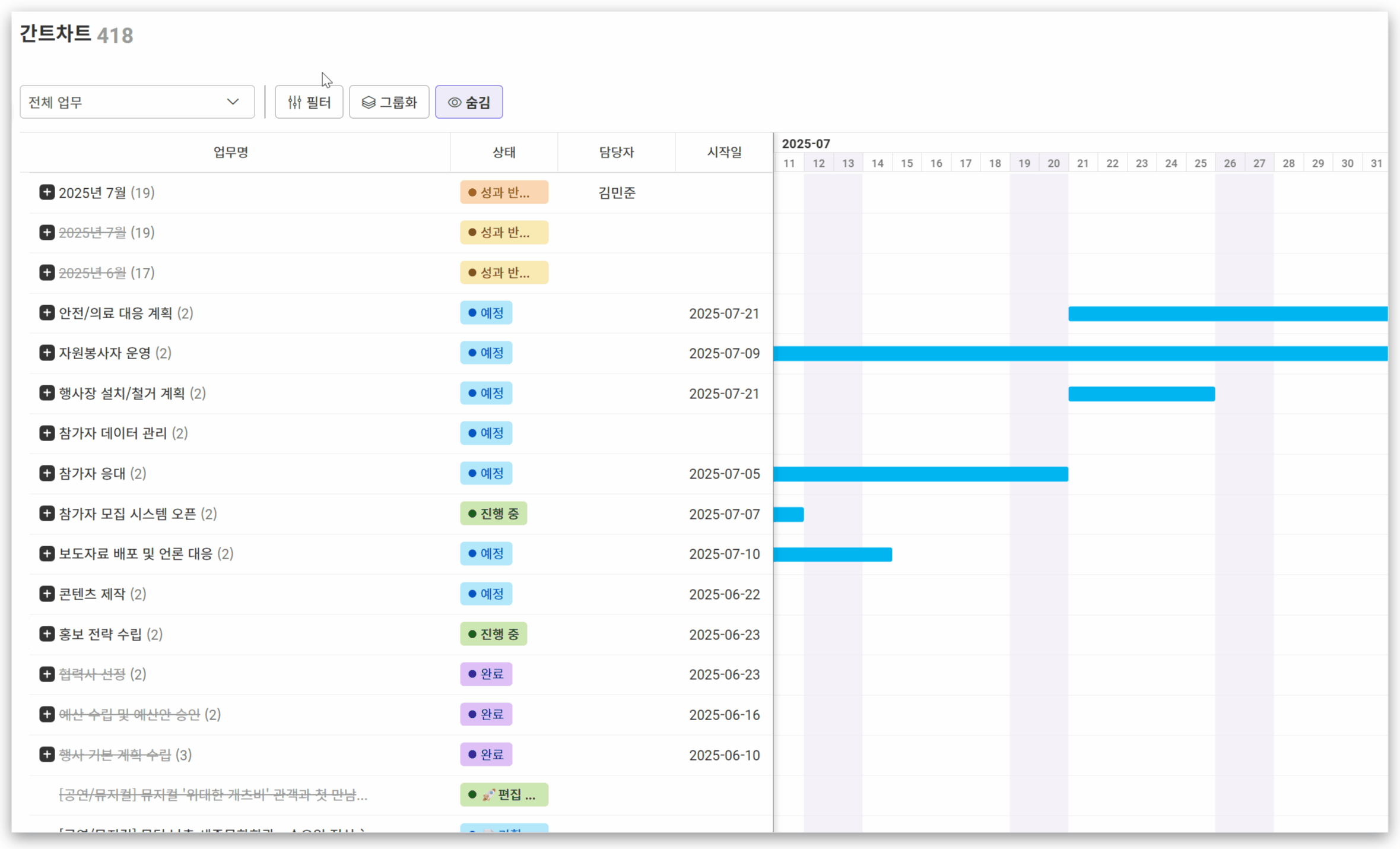The height and width of the screenshot is (849, 1400).
Task: Expand the 행사 기본 계획 수립 plus icon
Action: 47,755
